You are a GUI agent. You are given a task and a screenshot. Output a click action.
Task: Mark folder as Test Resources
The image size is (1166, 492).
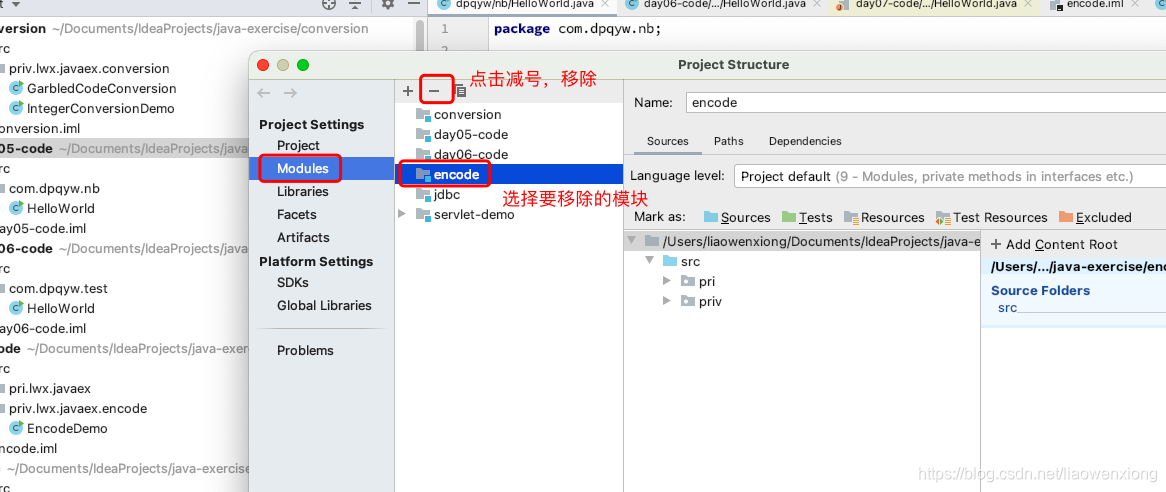(991, 217)
